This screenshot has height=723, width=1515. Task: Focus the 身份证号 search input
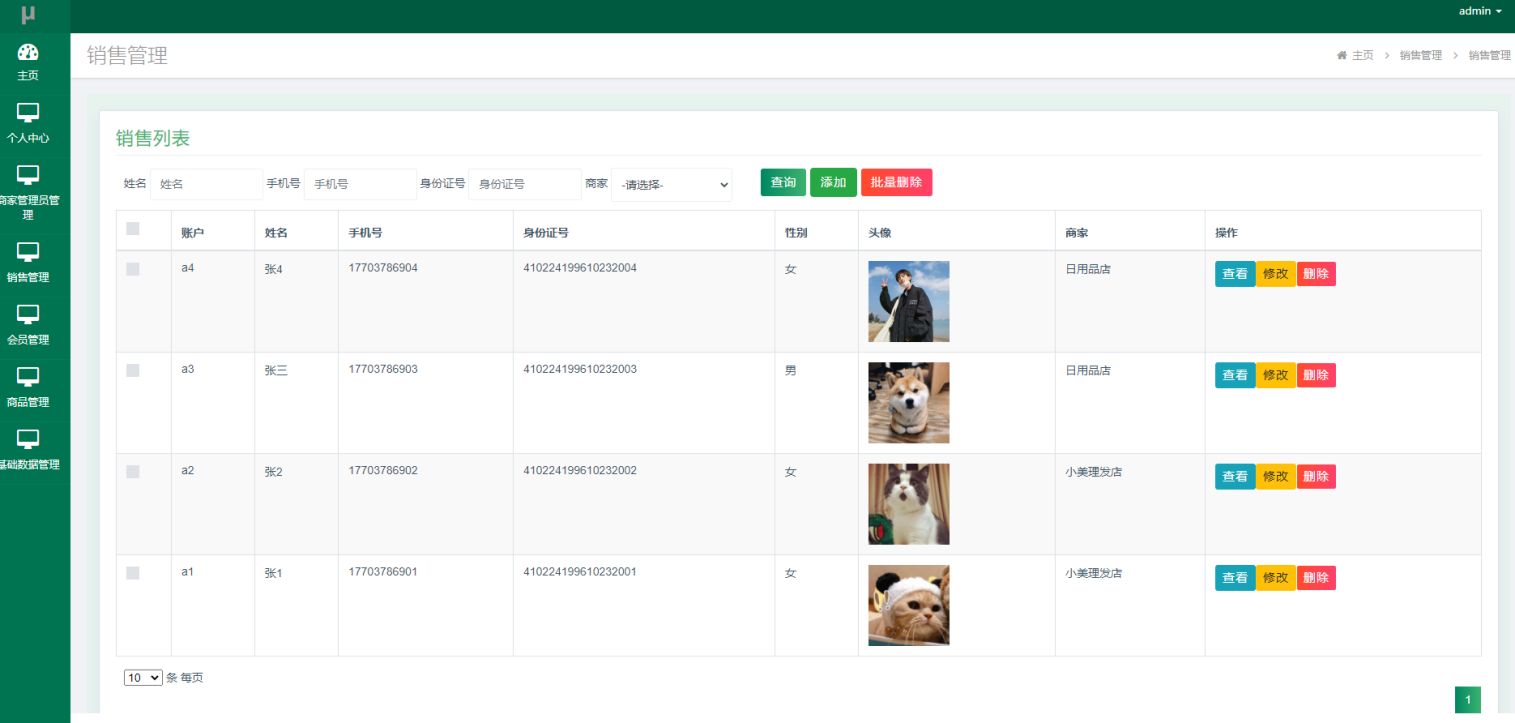(x=525, y=184)
